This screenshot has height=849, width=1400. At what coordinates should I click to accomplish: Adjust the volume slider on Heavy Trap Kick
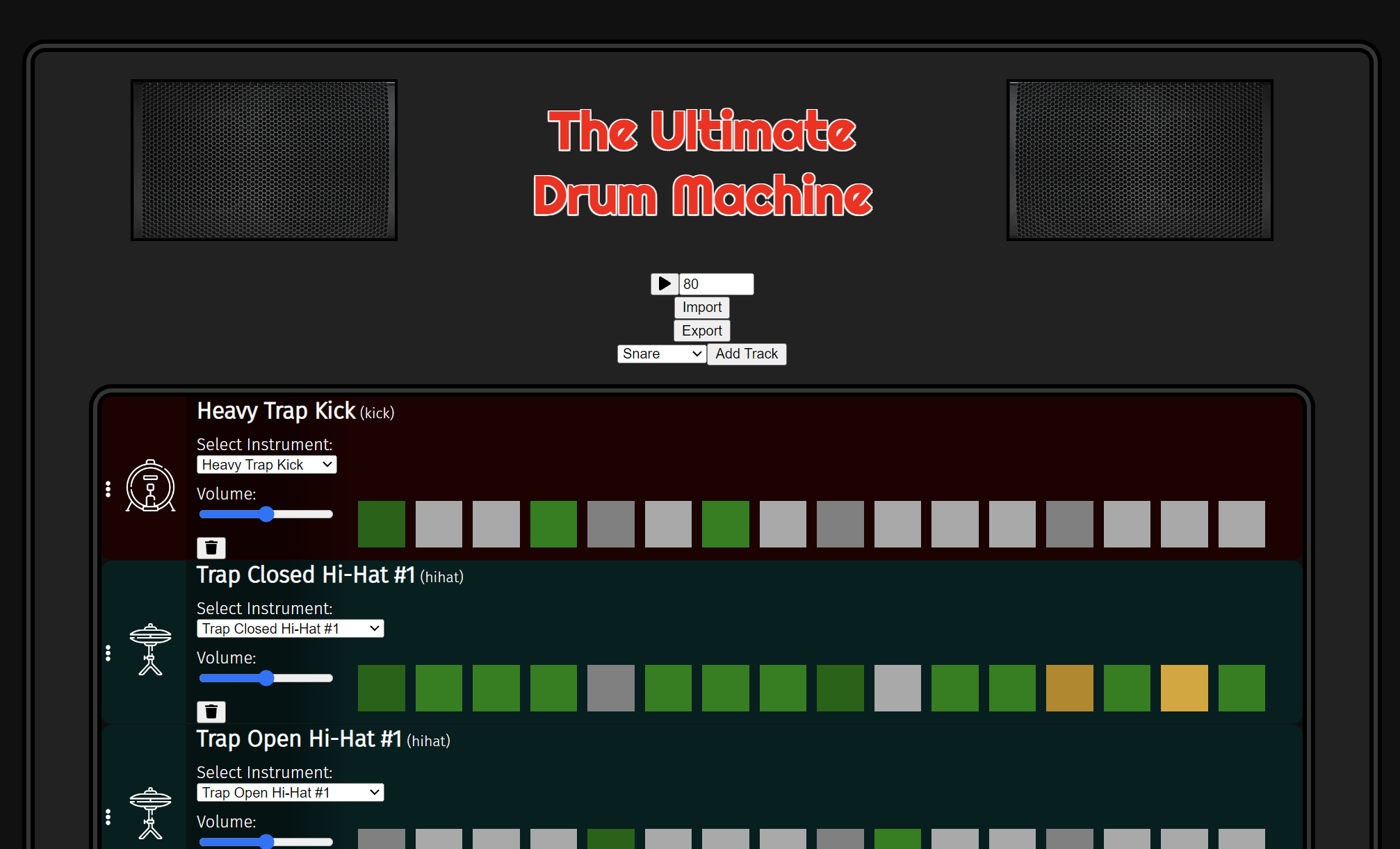click(x=266, y=514)
